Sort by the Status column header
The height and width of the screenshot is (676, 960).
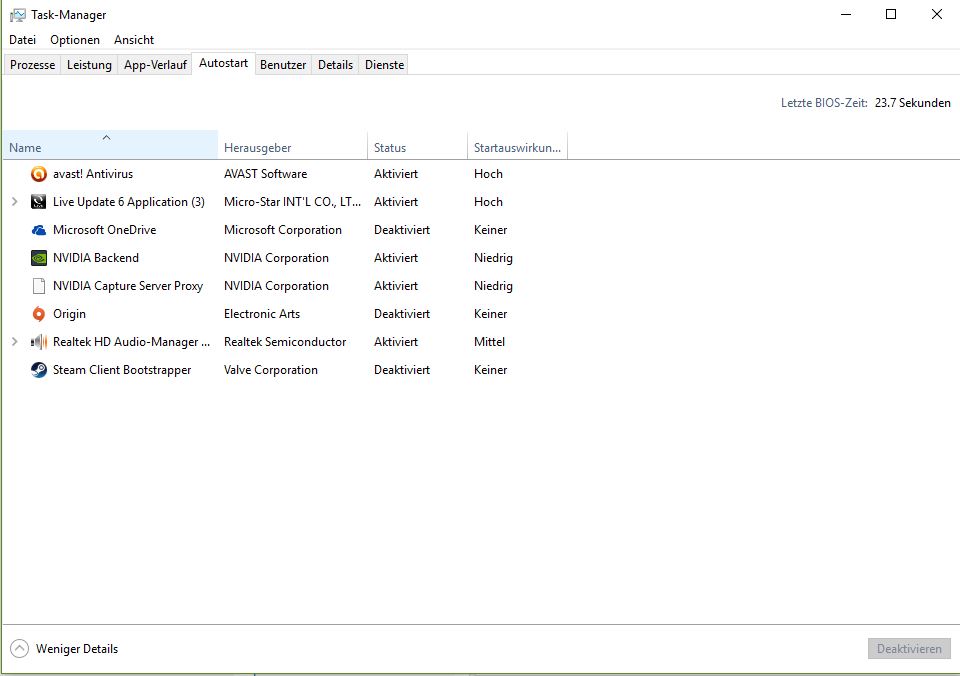click(418, 145)
